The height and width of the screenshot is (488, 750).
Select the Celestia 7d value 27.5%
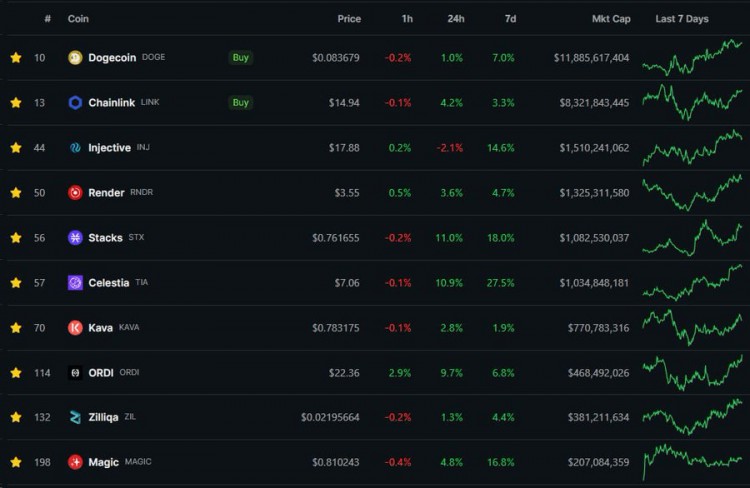[500, 283]
